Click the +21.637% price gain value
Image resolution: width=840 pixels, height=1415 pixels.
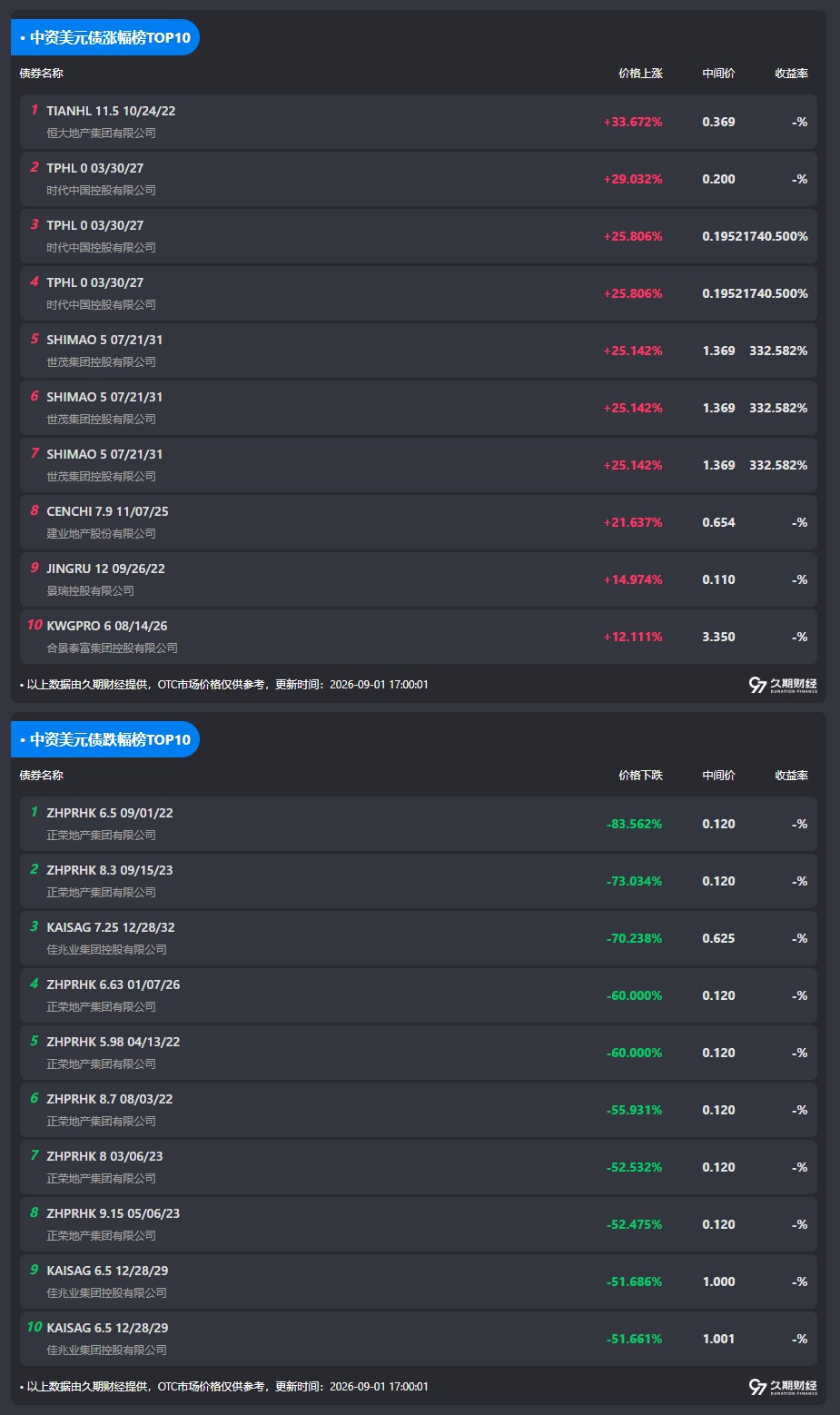pyautogui.click(x=633, y=522)
